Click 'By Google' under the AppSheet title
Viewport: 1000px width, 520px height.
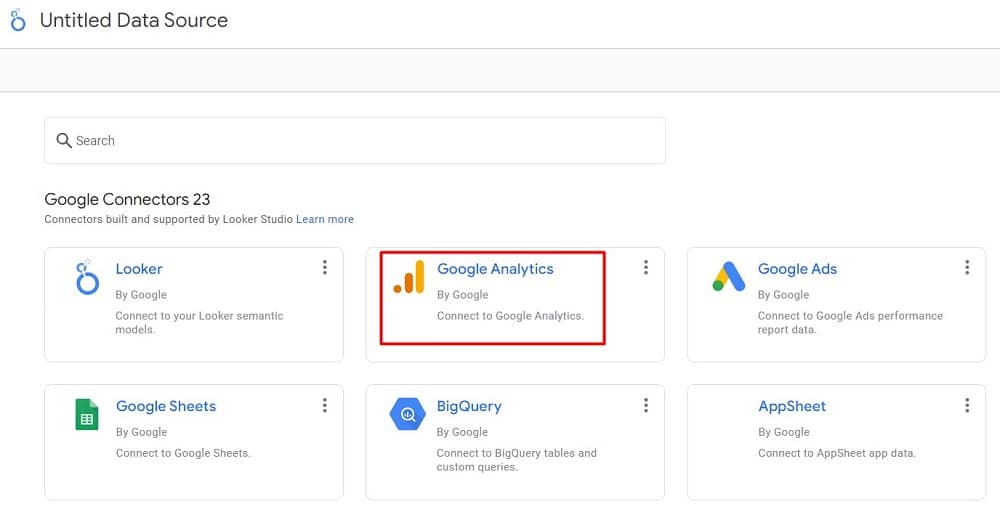pos(784,432)
